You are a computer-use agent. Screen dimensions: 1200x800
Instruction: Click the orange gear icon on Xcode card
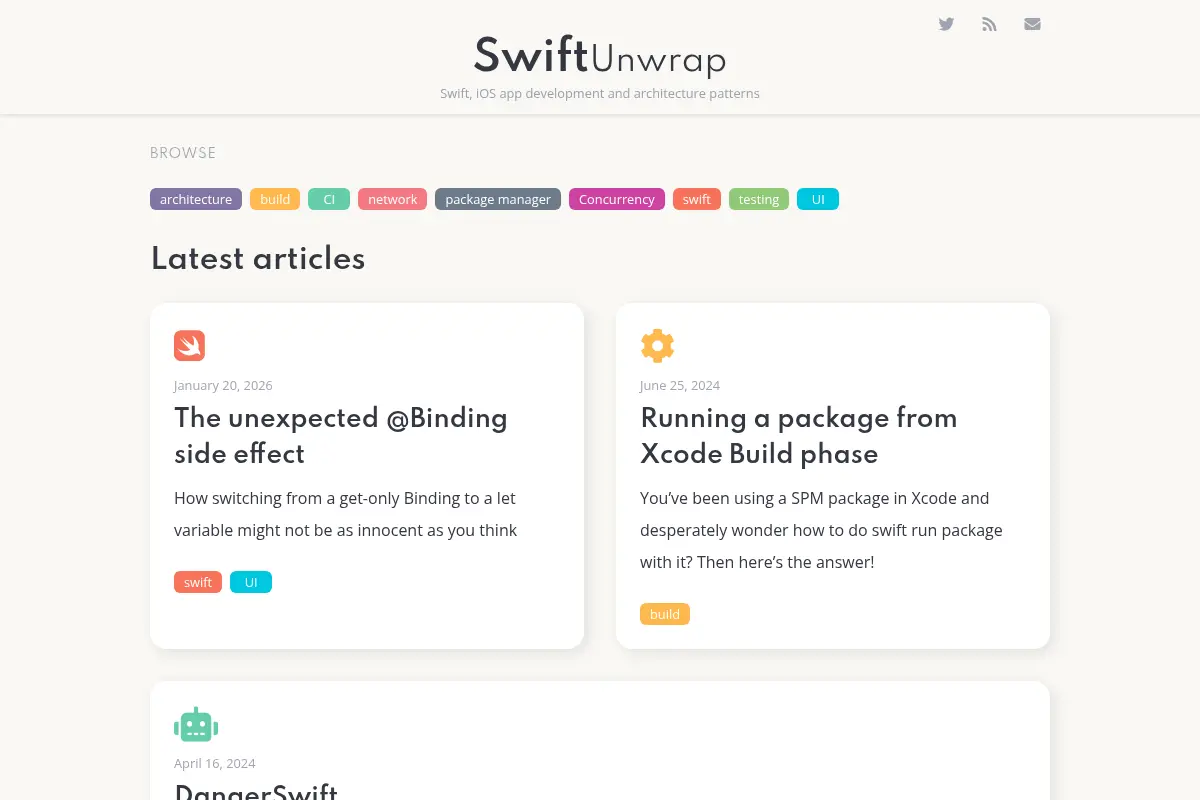click(657, 346)
